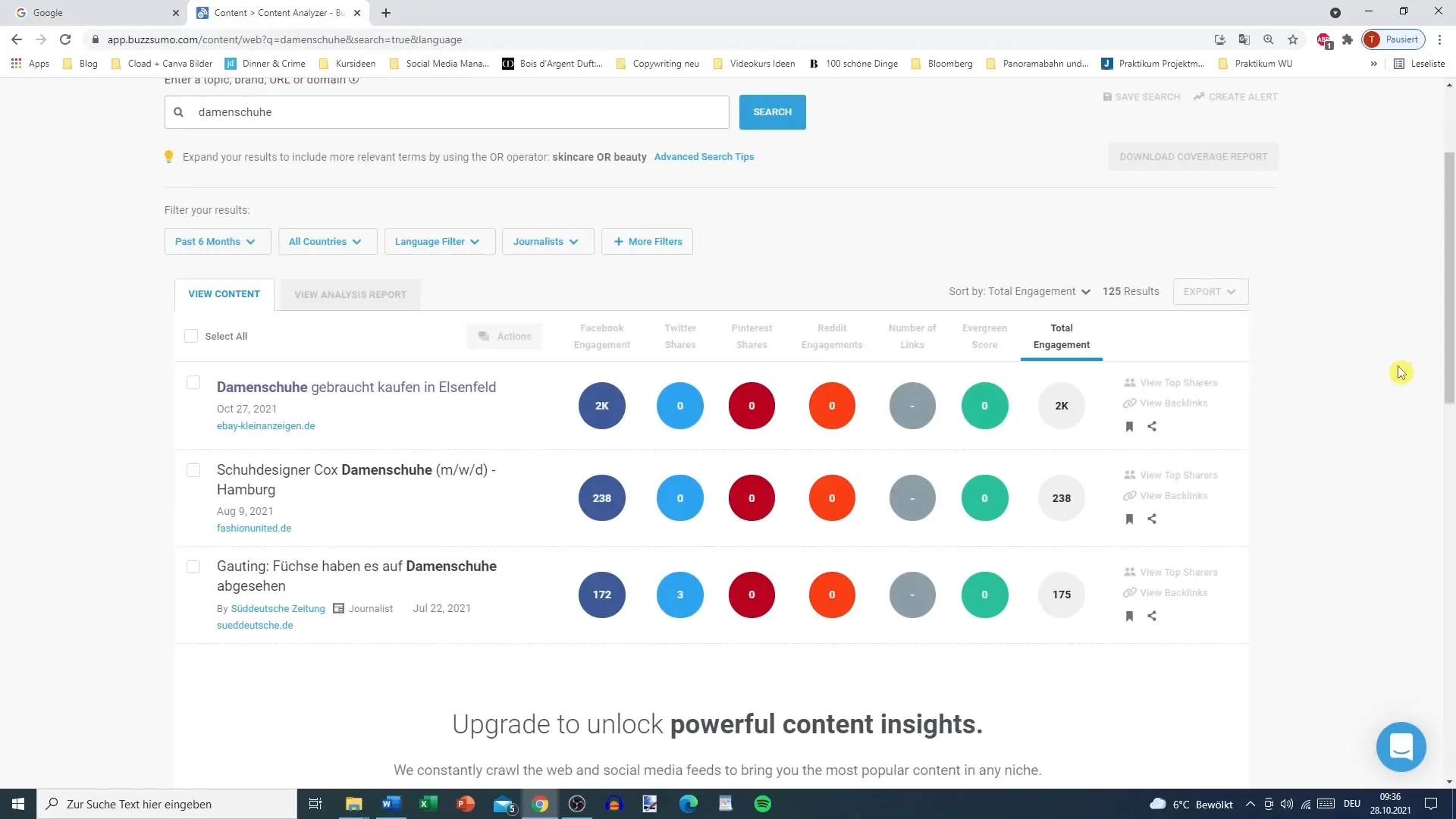1456x819 pixels.
Task: Show hidden system tray icons
Action: [x=1250, y=804]
